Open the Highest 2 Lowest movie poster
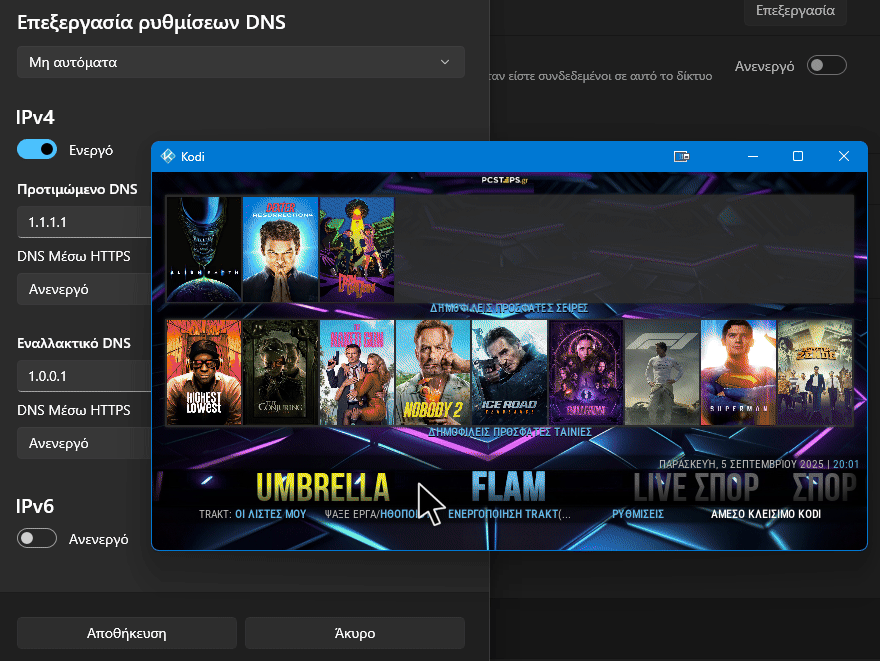This screenshot has width=880, height=661. [204, 373]
